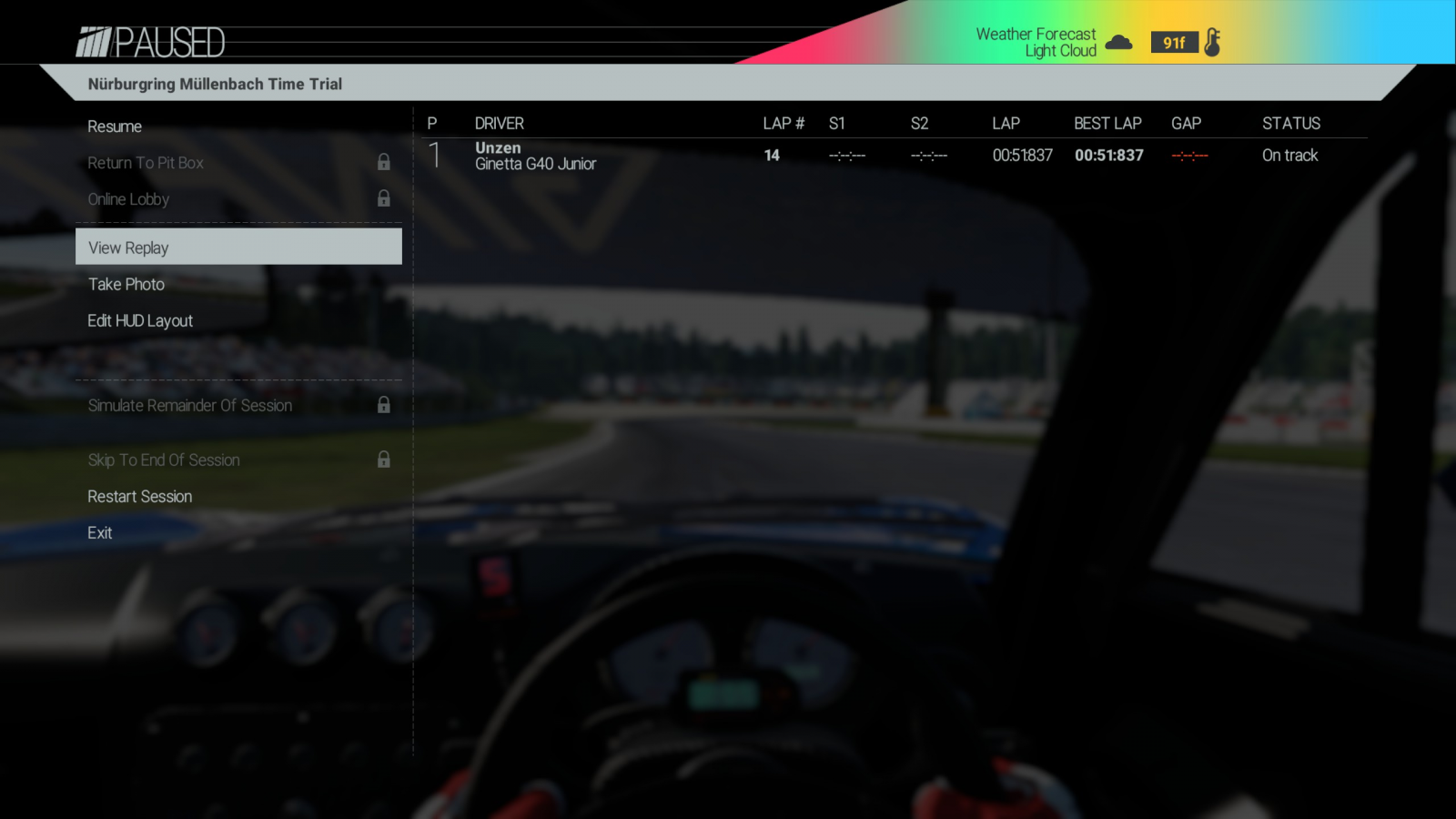Click the cloud weather forecast icon
This screenshot has width=1456, height=819.
[x=1118, y=43]
